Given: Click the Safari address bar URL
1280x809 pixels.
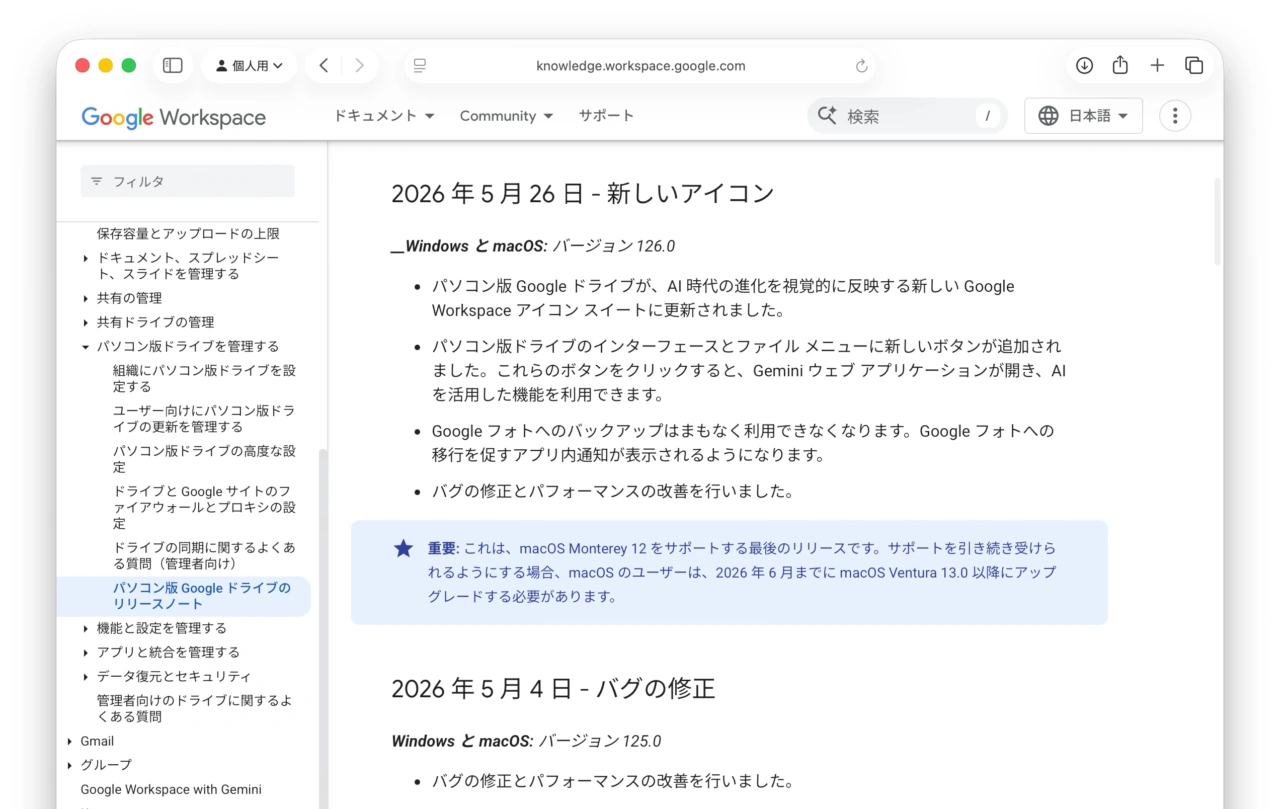Looking at the screenshot, I should [640, 66].
